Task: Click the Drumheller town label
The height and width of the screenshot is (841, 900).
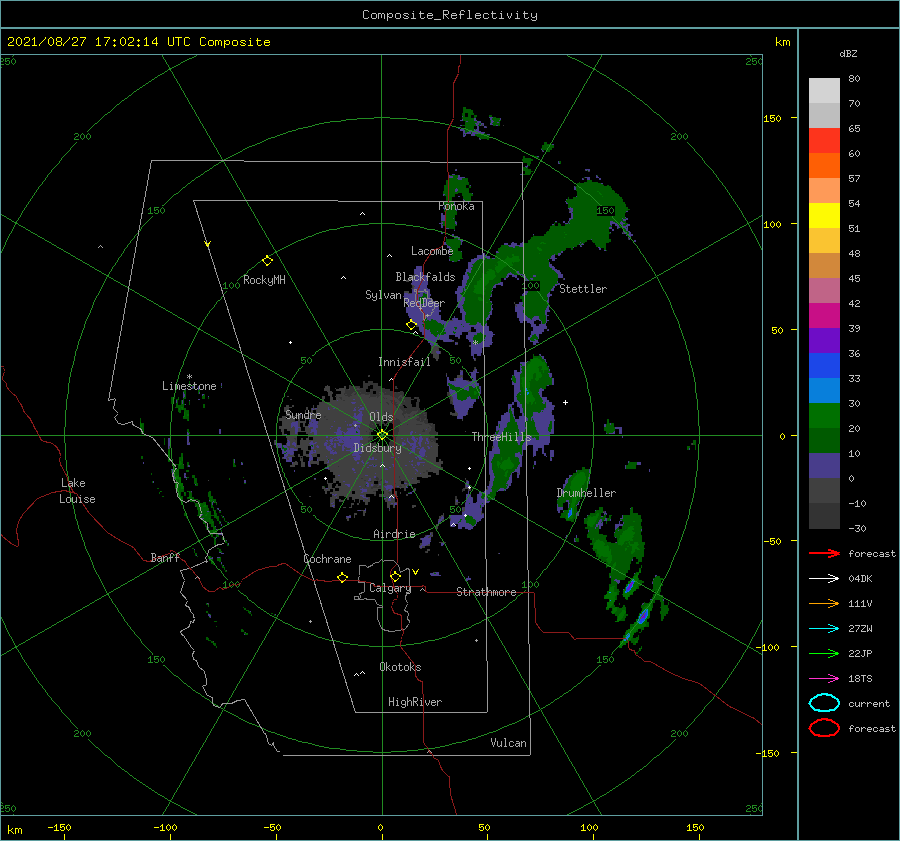Action: tap(586, 493)
